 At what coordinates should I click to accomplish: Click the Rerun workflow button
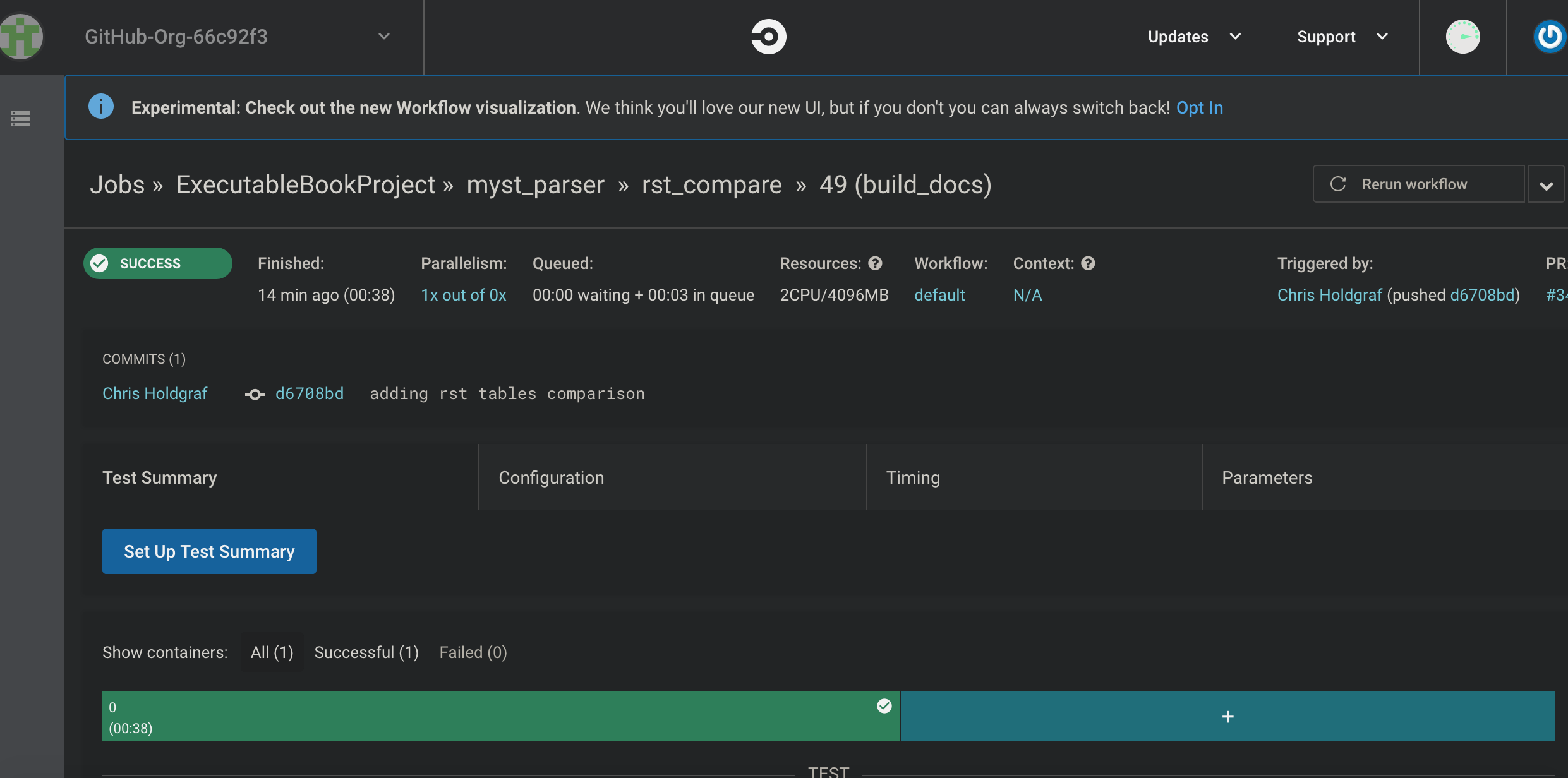coord(1418,184)
